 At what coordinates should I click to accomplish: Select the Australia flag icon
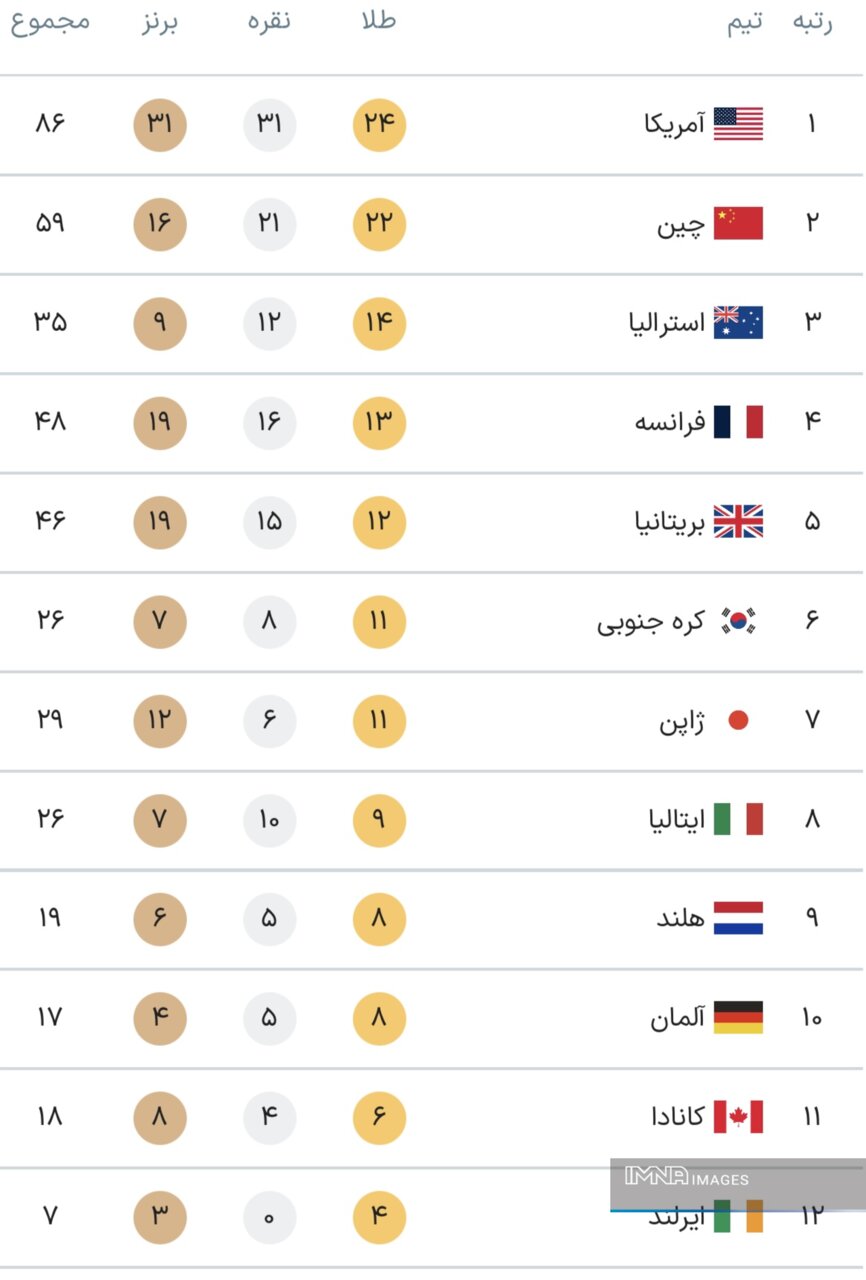point(738,322)
